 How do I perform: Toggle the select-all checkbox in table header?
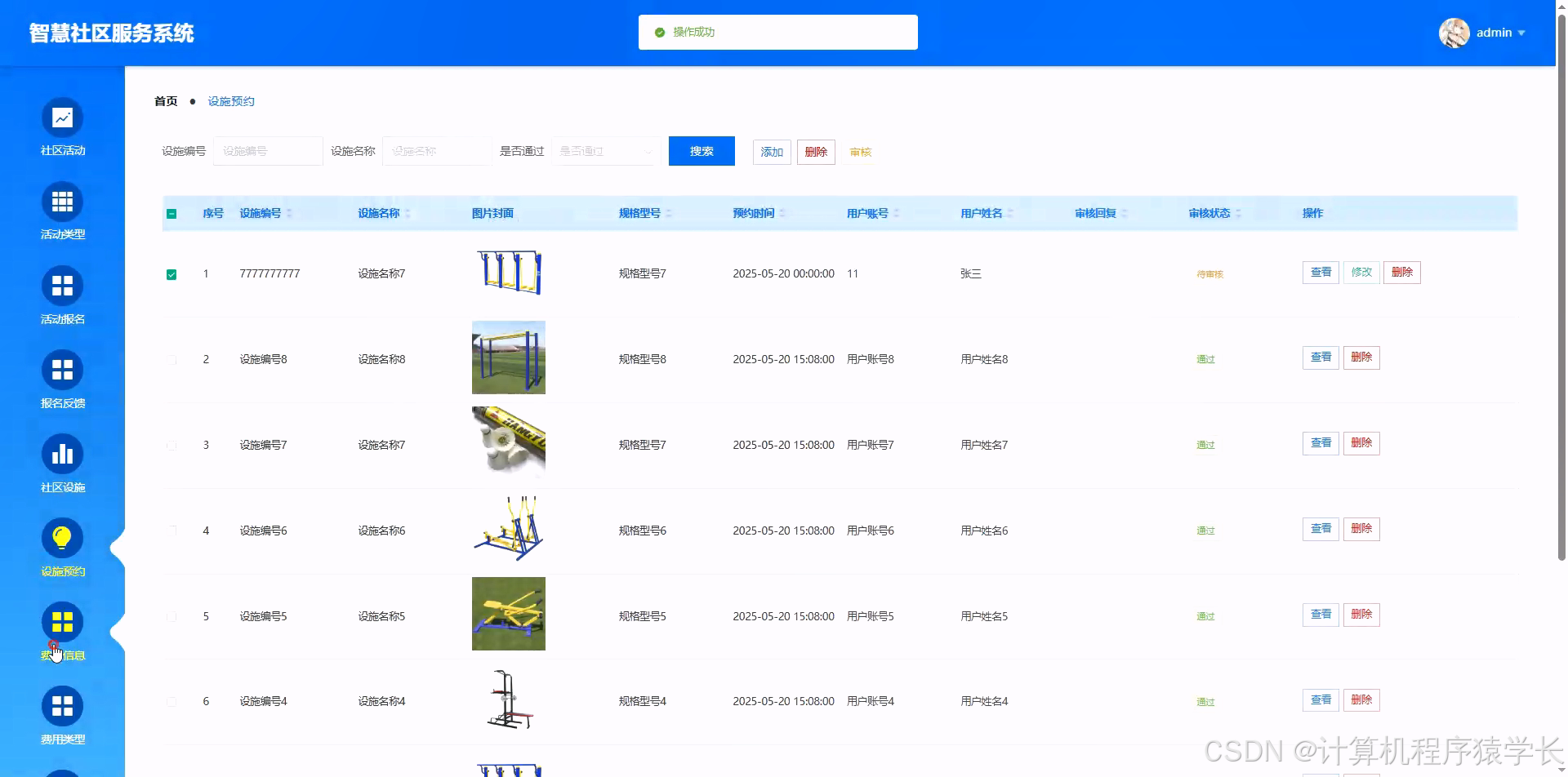click(171, 213)
